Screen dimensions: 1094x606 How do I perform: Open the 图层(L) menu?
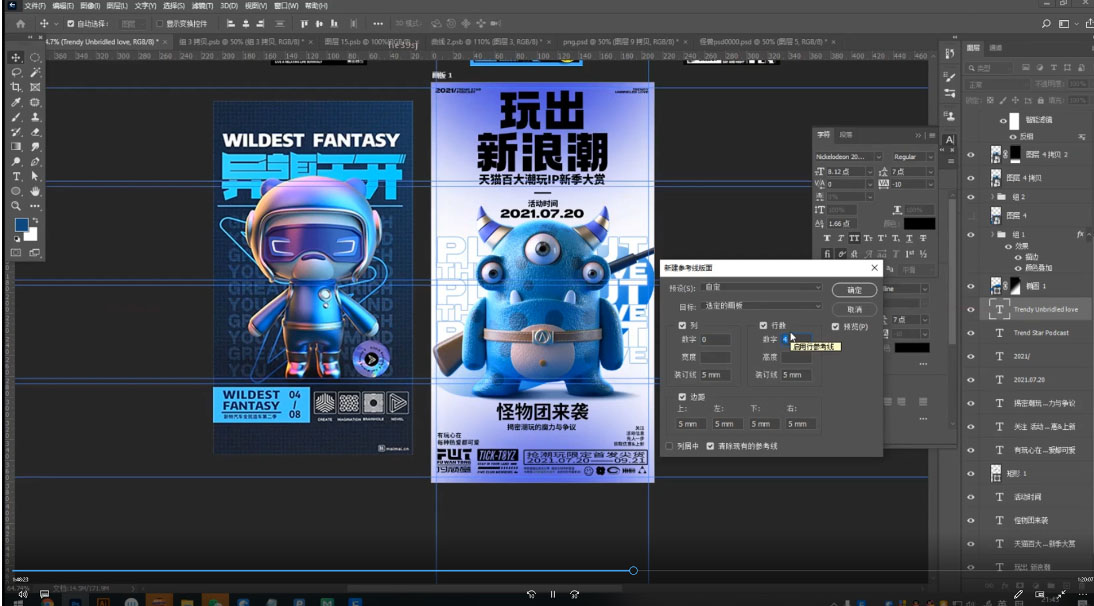pyautogui.click(x=117, y=6)
